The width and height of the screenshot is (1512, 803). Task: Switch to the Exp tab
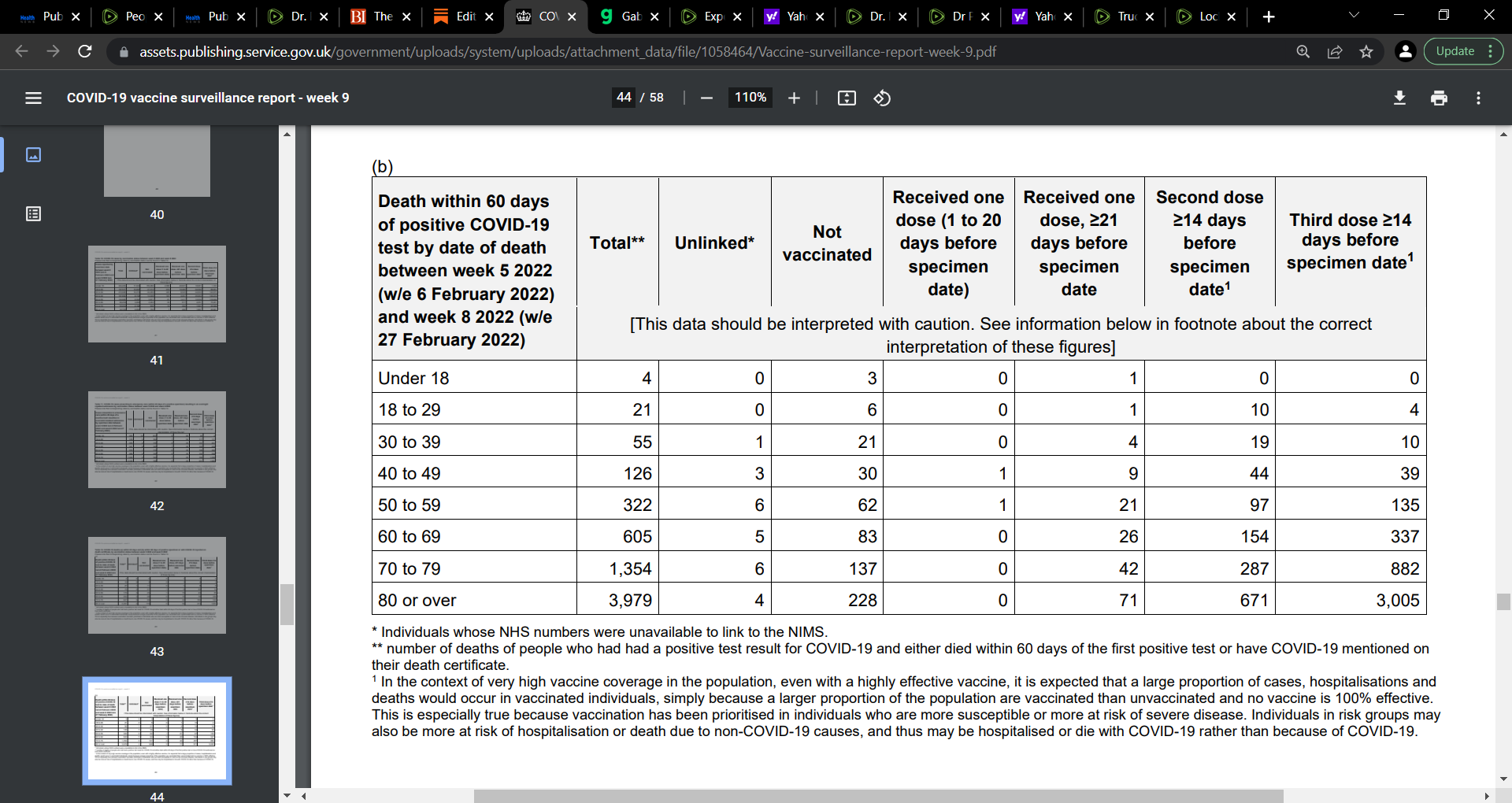[x=710, y=17]
